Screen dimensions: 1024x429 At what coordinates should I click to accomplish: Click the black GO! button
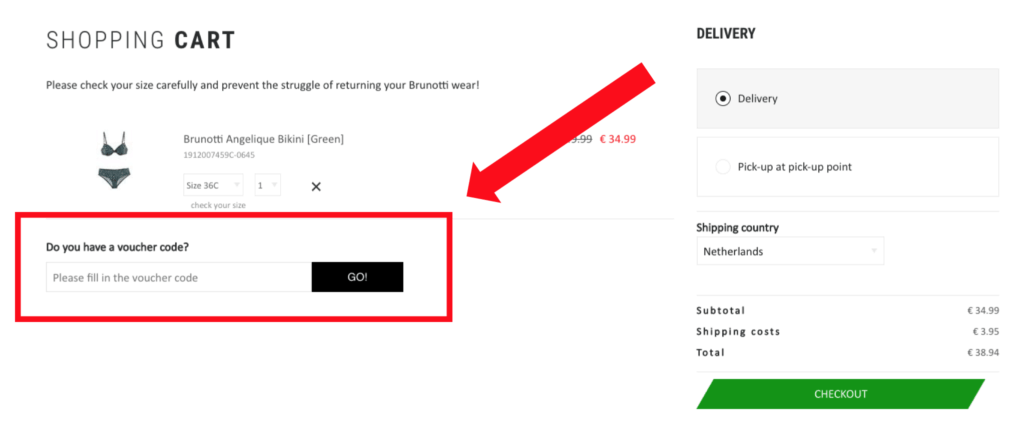357,278
